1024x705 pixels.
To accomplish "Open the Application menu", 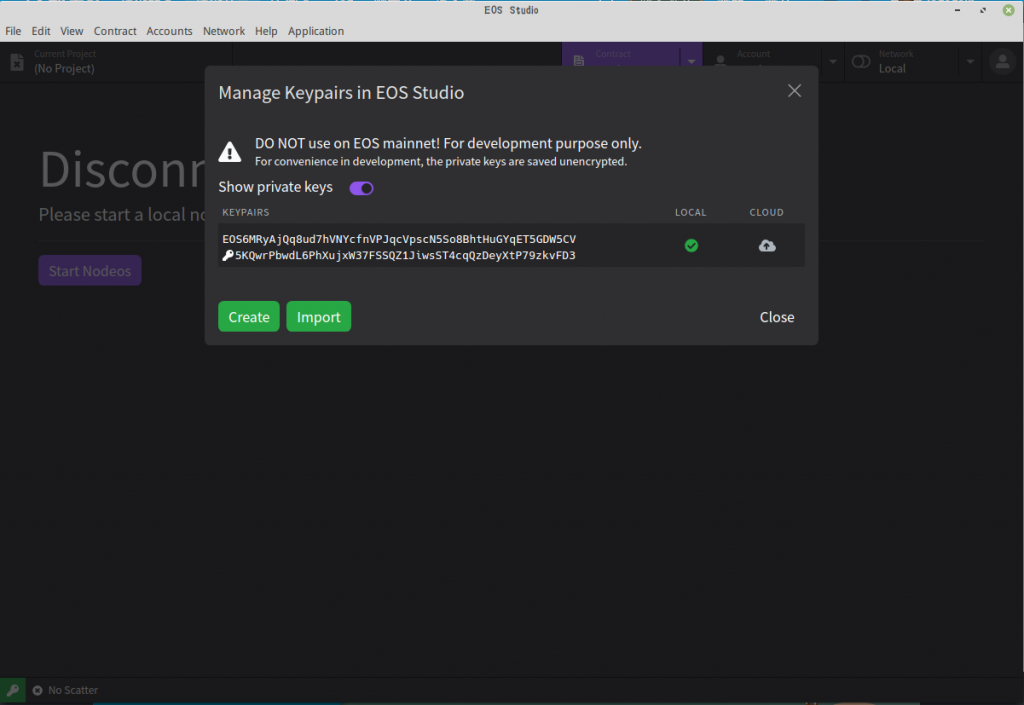I will click(315, 31).
